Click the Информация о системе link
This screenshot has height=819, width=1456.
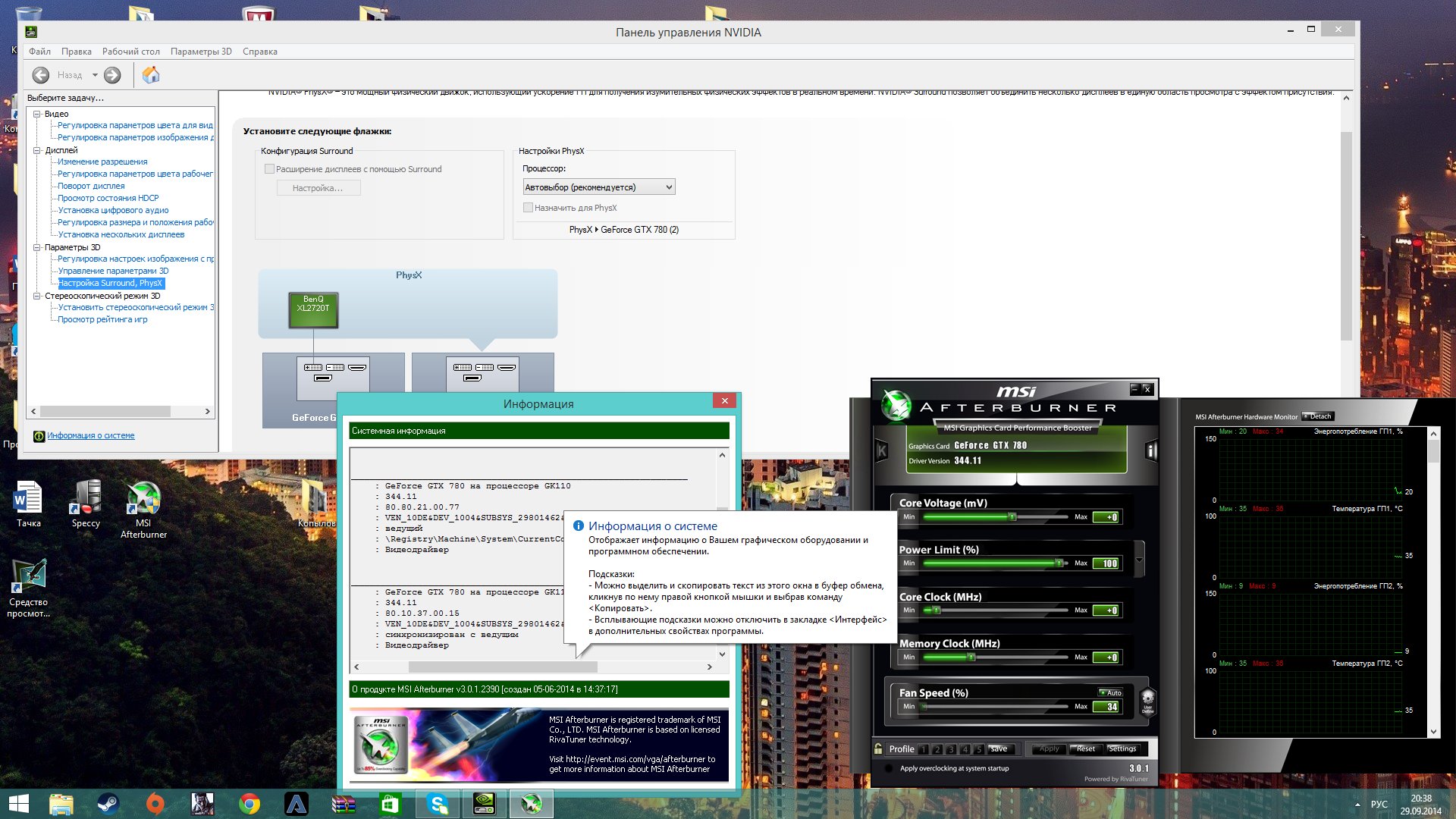(90, 435)
